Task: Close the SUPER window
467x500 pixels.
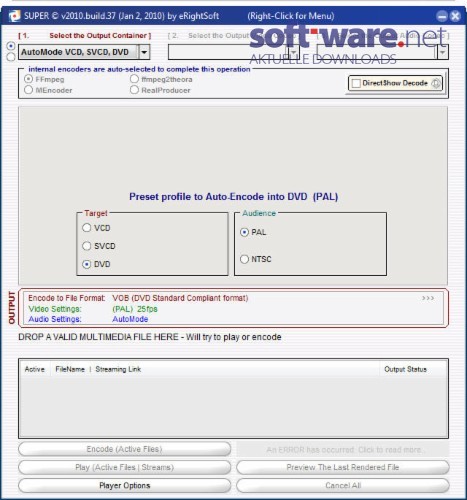Action: tap(455, 16)
